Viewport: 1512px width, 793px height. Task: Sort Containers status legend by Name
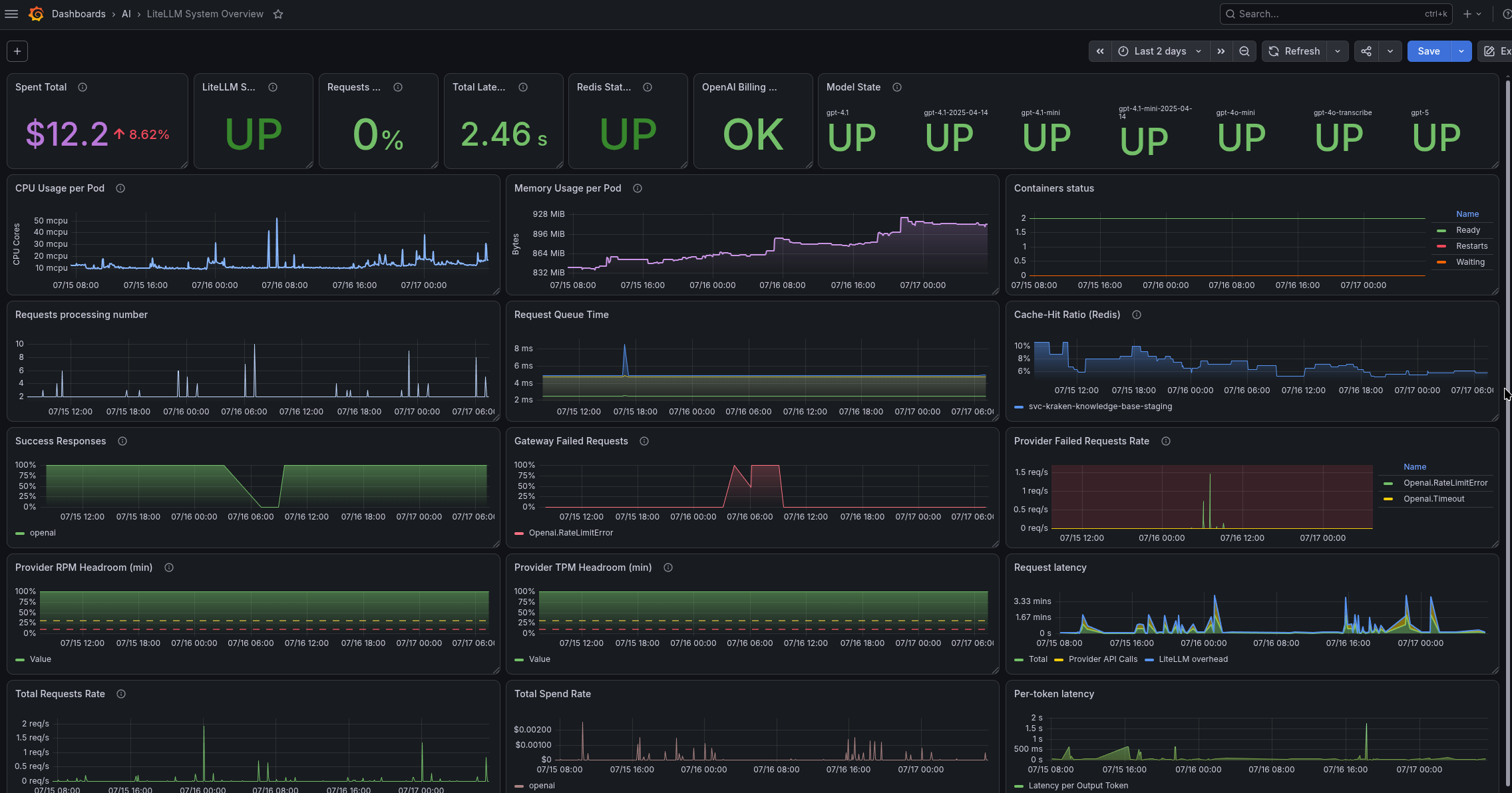click(x=1467, y=214)
